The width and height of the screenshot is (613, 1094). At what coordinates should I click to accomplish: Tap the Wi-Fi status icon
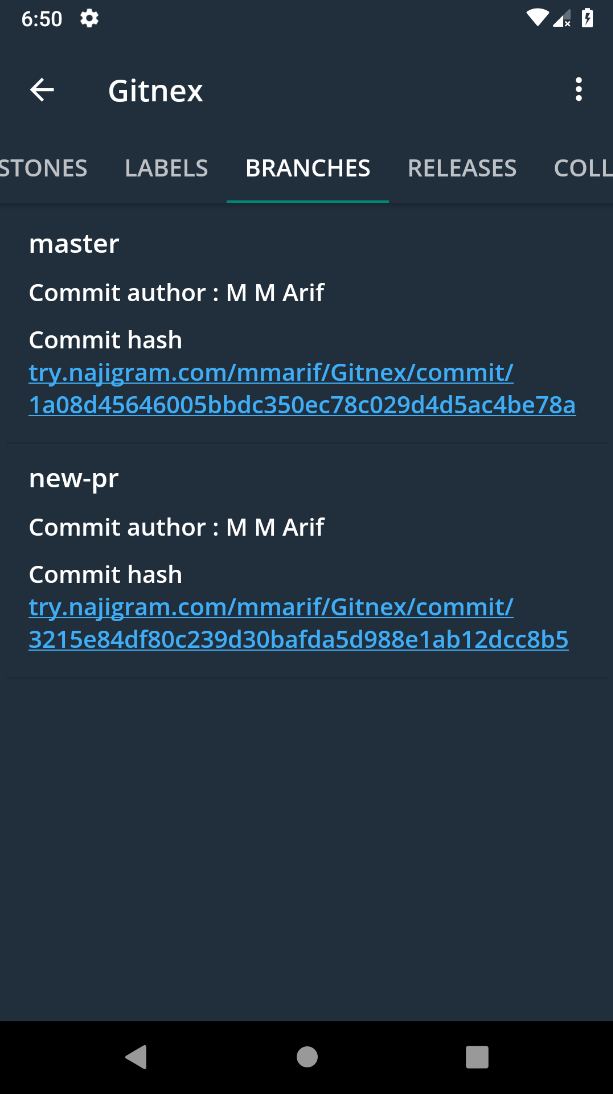[x=537, y=18]
